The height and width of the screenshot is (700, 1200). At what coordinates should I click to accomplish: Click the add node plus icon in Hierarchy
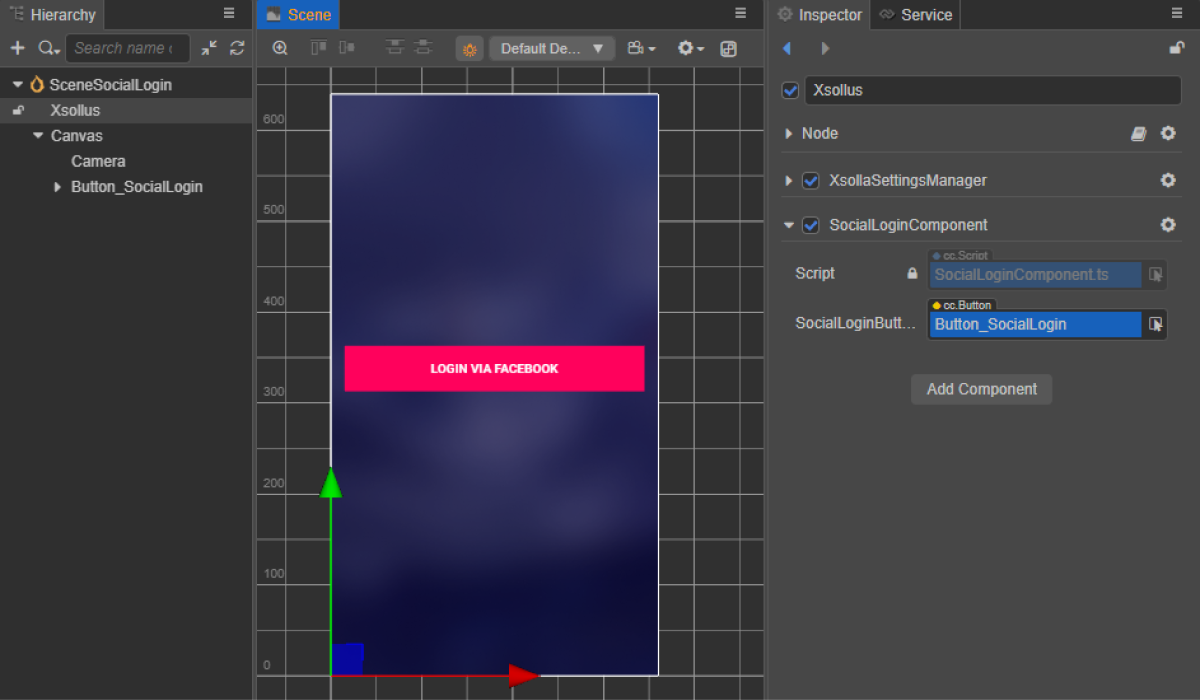pos(17,48)
